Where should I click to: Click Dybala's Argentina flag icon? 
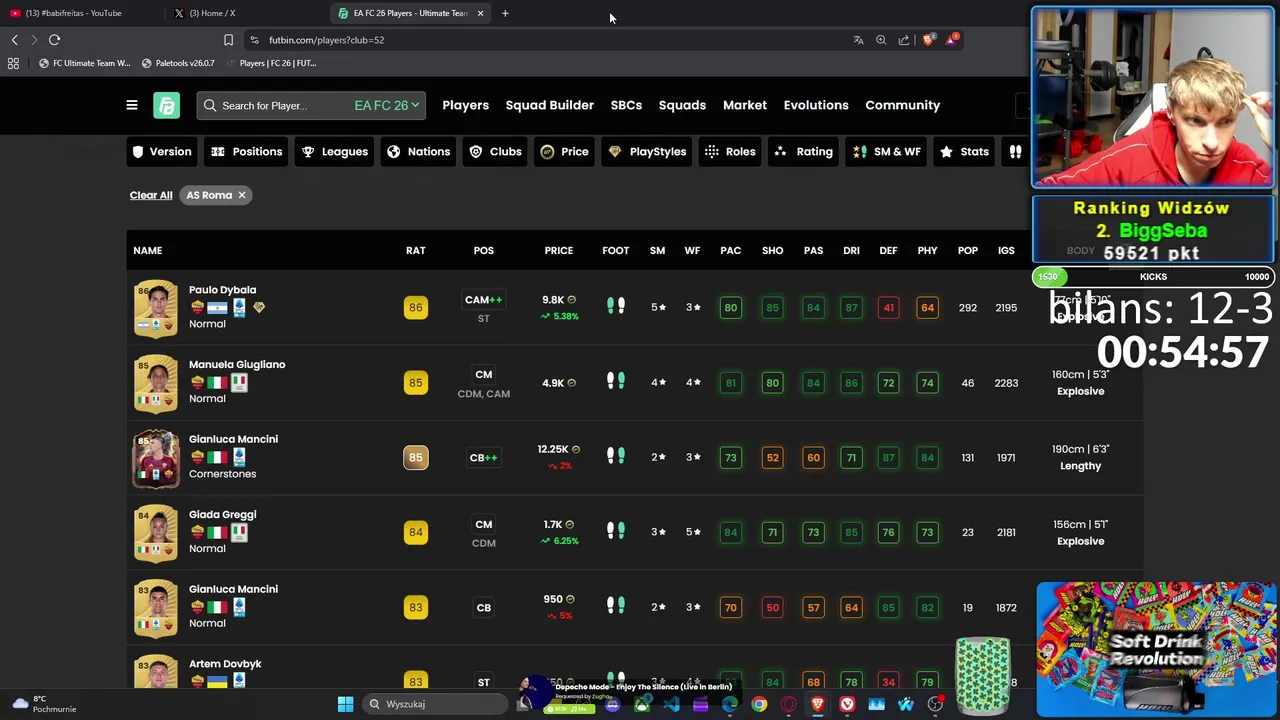coord(217,308)
